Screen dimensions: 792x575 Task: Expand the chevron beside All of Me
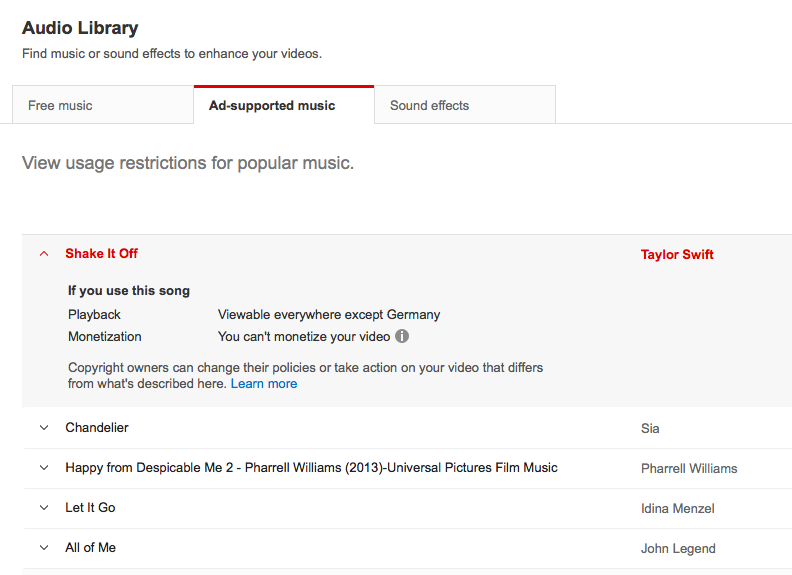coord(43,548)
